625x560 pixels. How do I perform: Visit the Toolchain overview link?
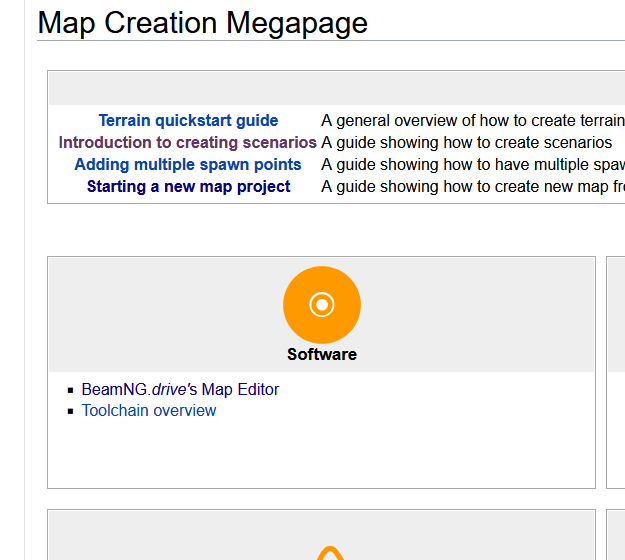click(x=149, y=411)
